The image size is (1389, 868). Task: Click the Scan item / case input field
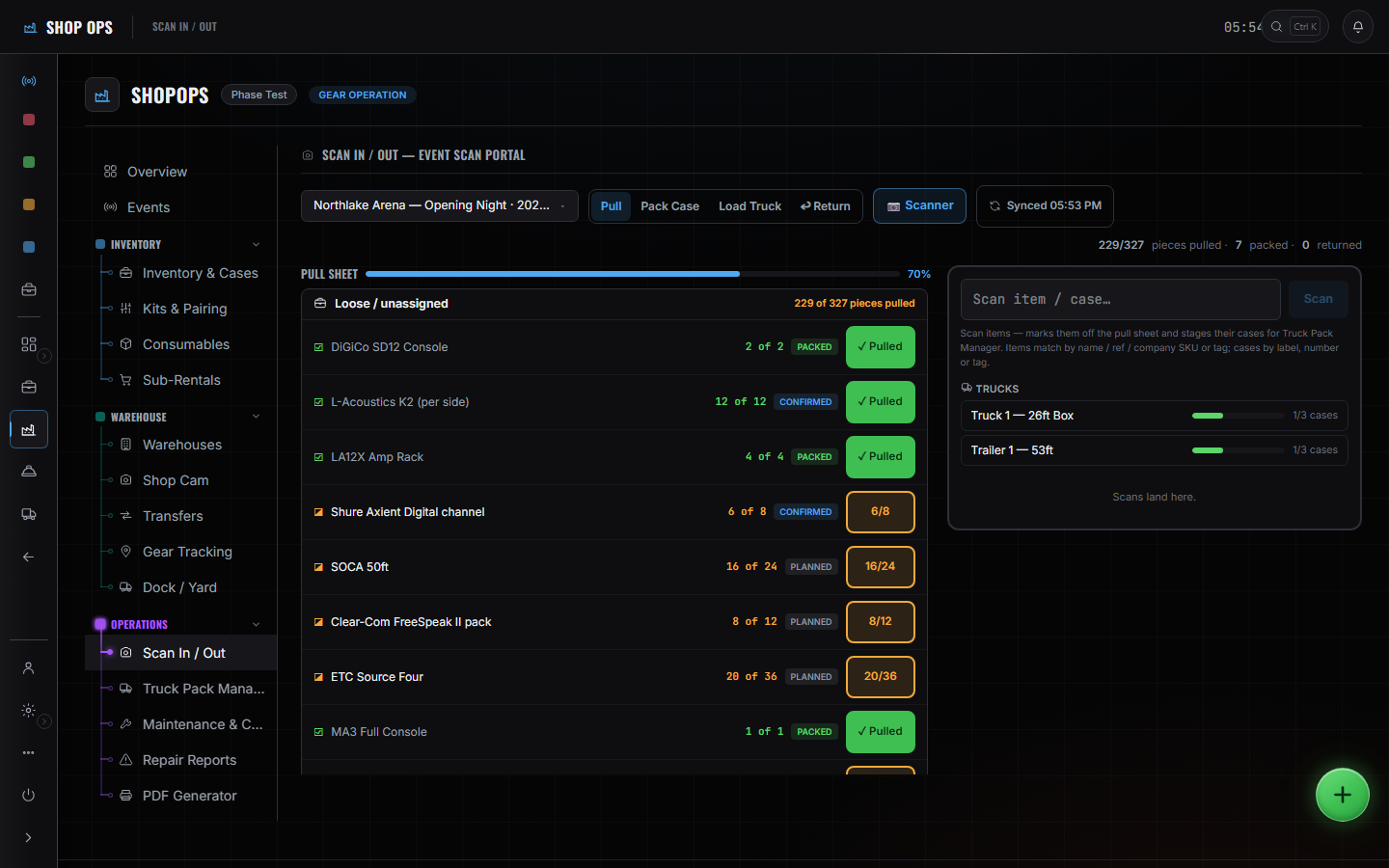pyautogui.click(x=1121, y=299)
